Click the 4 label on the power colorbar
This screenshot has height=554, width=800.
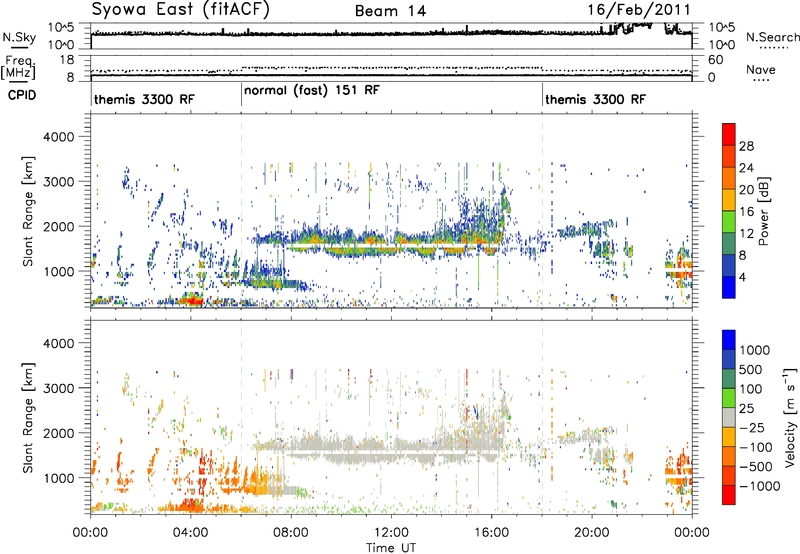[x=743, y=278]
